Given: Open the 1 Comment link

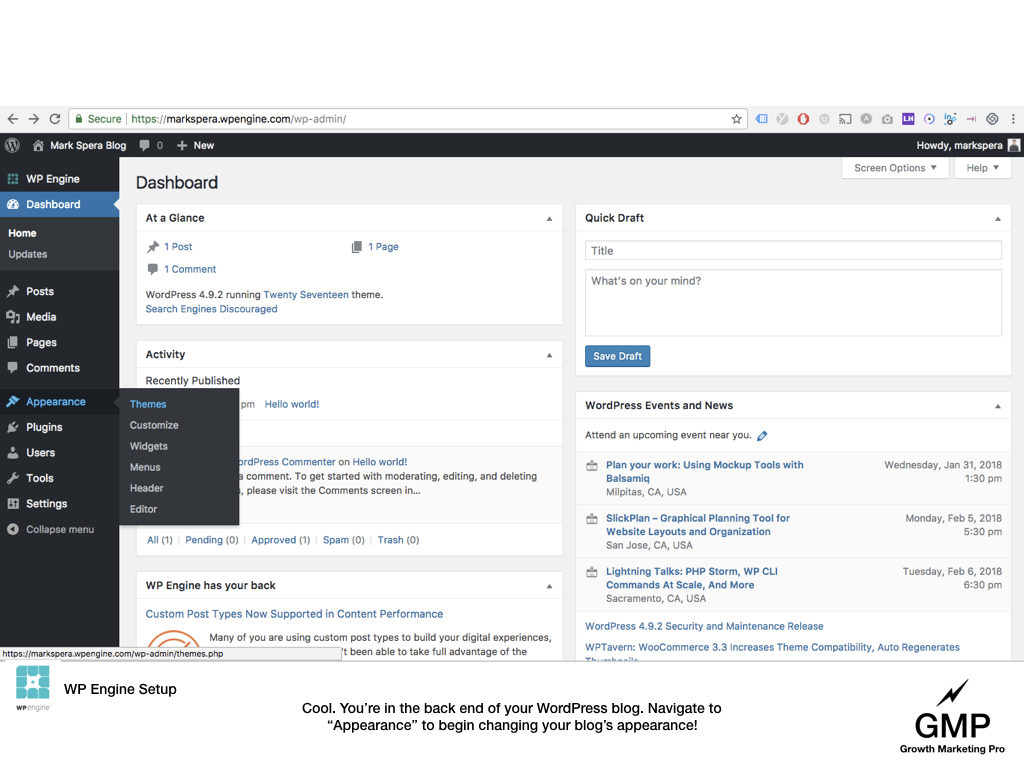Looking at the screenshot, I should (x=190, y=269).
